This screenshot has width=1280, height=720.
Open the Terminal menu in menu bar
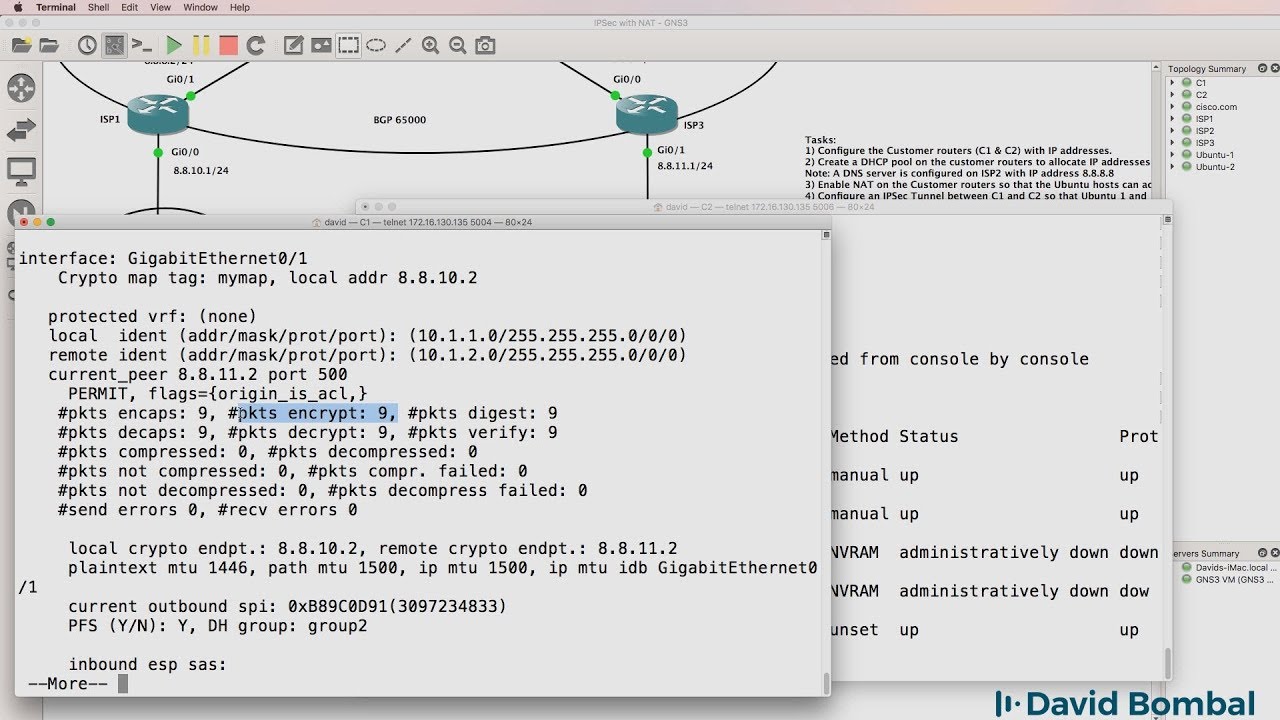click(x=55, y=7)
